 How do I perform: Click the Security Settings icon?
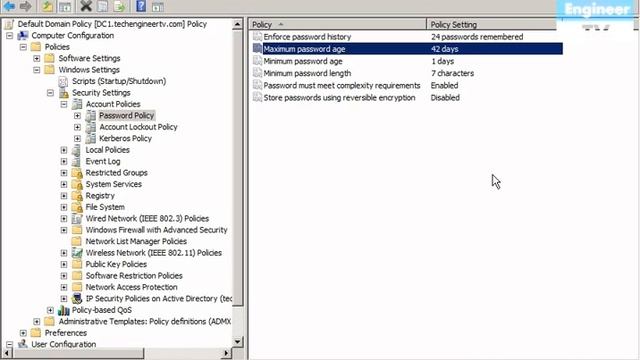pyautogui.click(x=64, y=93)
